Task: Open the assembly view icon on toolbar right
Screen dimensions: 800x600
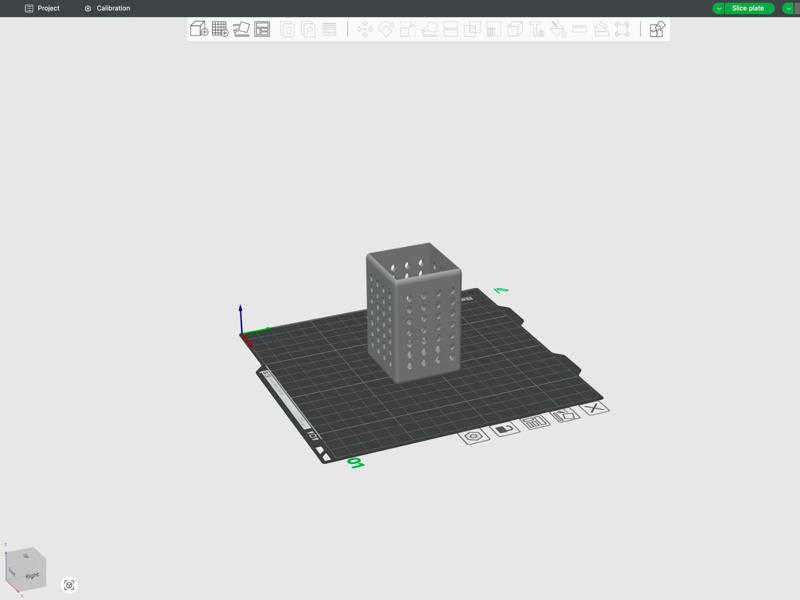Action: pyautogui.click(x=655, y=31)
